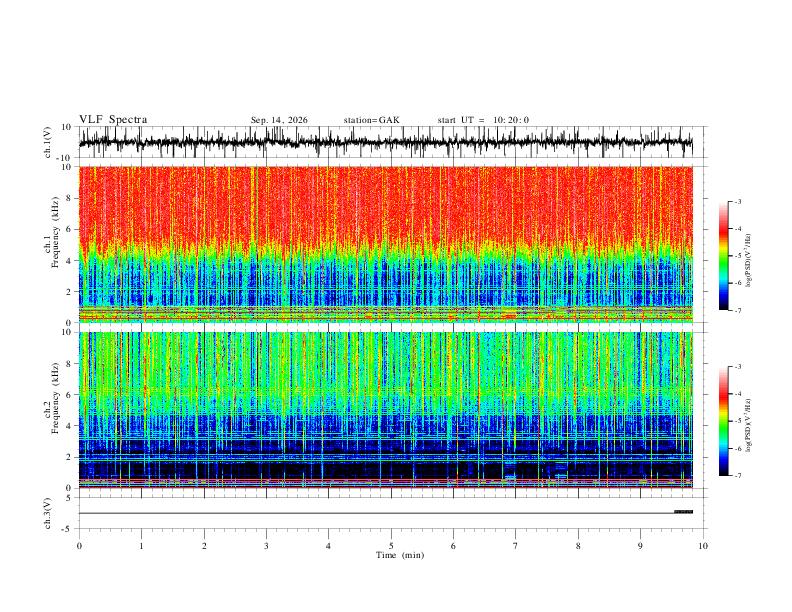Select the ch.3(V) axis label
Screen dimensions: 792x612
click(x=47, y=513)
